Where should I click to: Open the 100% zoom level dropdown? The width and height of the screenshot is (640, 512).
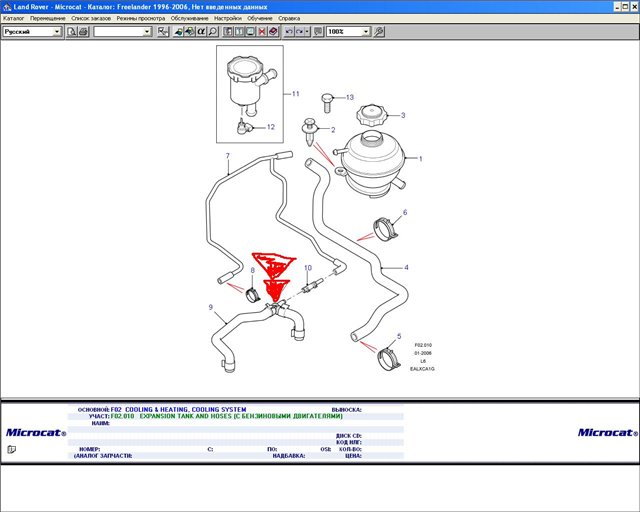tap(366, 31)
